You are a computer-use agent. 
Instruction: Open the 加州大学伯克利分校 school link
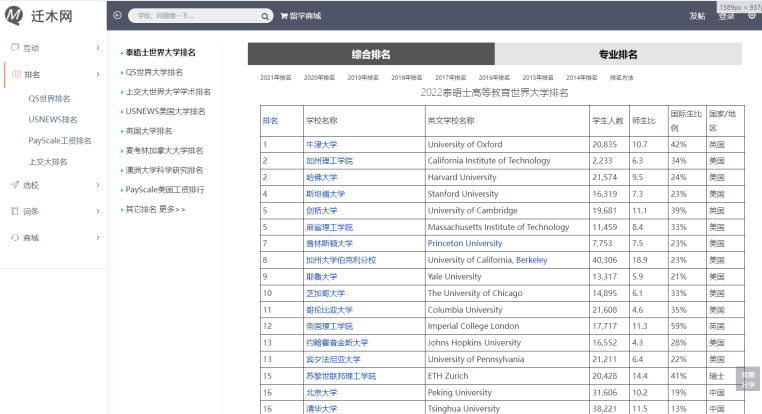pyautogui.click(x=341, y=260)
